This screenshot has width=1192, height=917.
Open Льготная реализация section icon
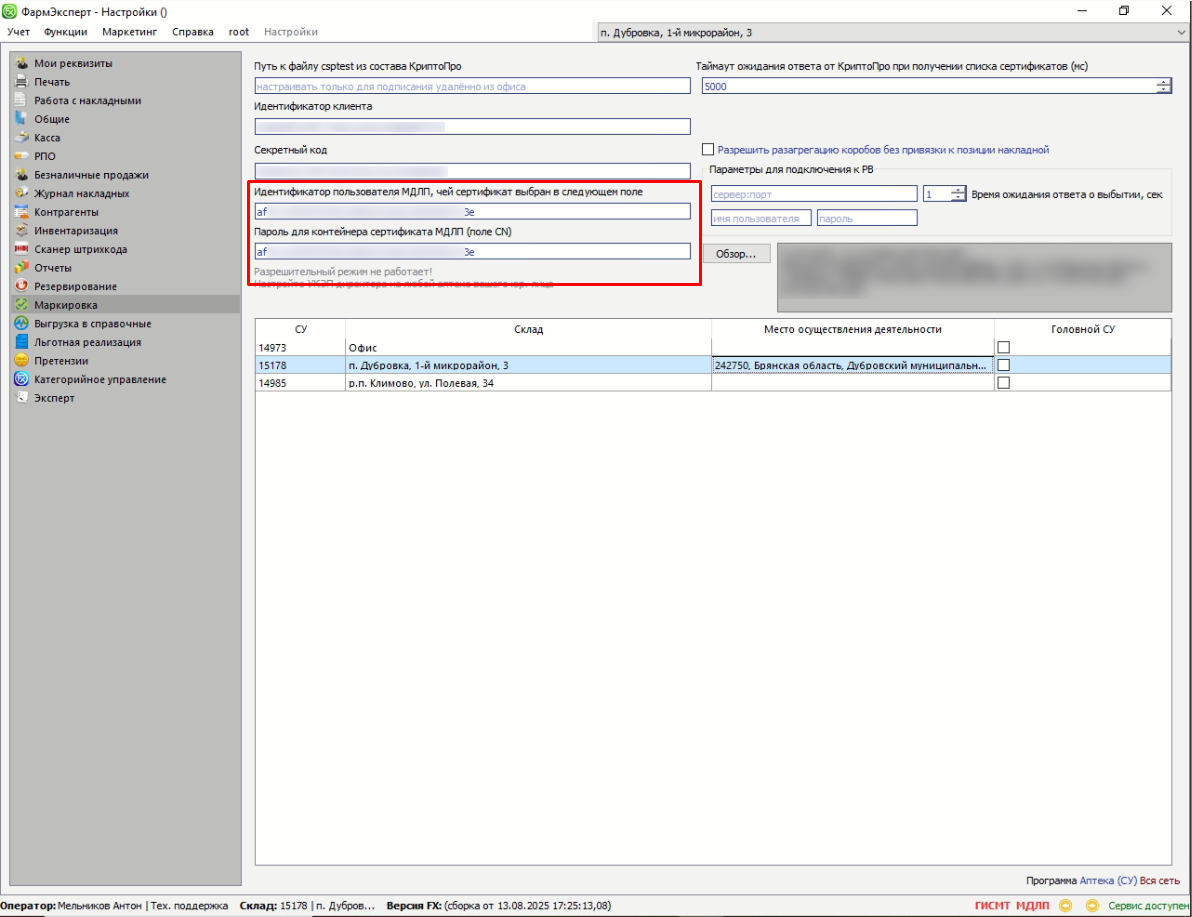pos(21,342)
